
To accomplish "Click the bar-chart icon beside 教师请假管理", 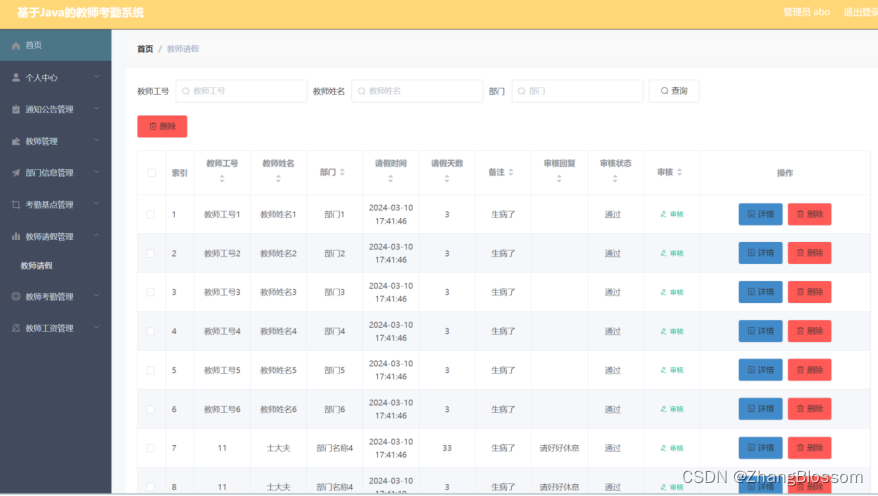I will point(16,236).
